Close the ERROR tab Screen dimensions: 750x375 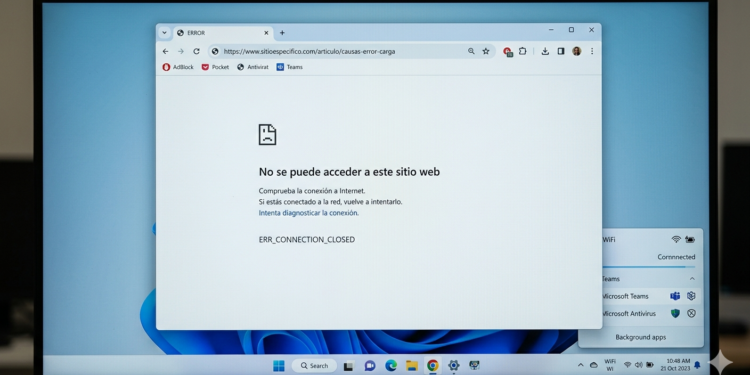tap(266, 33)
